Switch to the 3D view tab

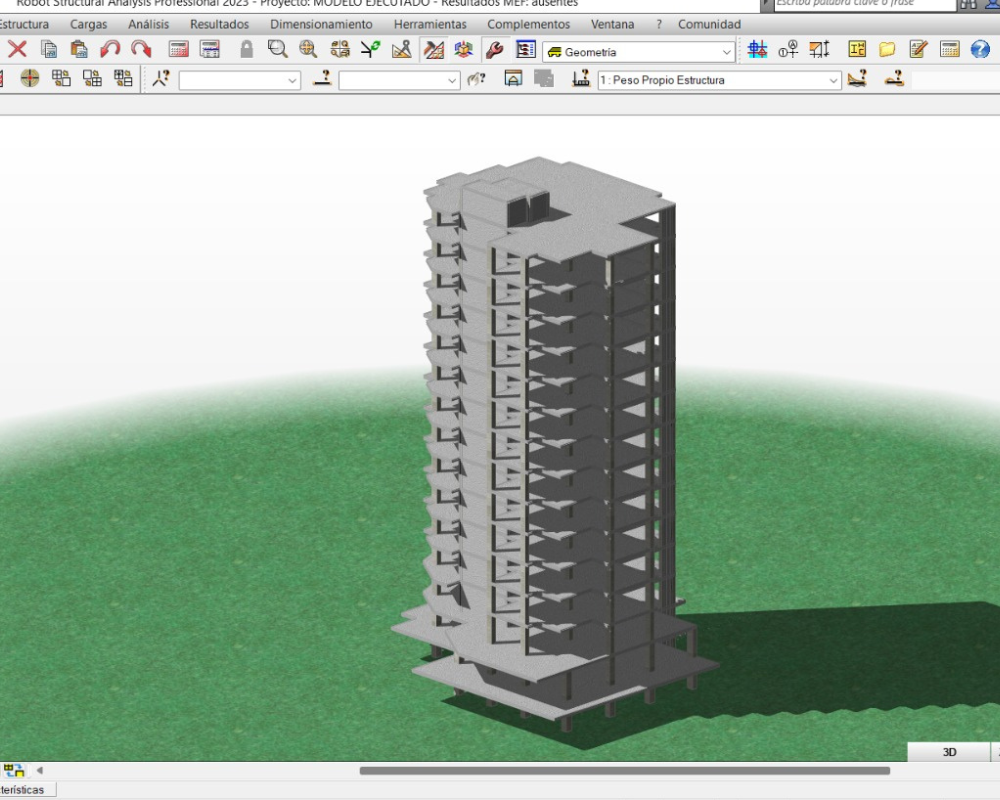click(949, 752)
